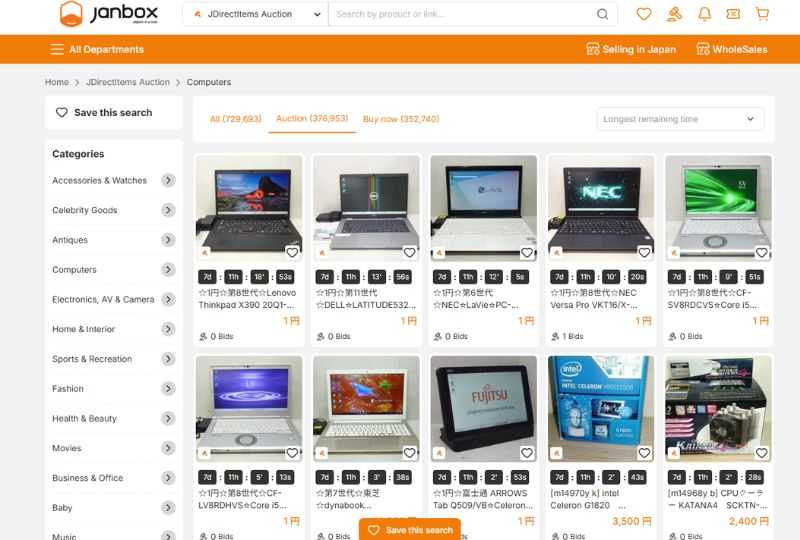
Task: Open Selling in Japan menu item
Action: pos(631,50)
